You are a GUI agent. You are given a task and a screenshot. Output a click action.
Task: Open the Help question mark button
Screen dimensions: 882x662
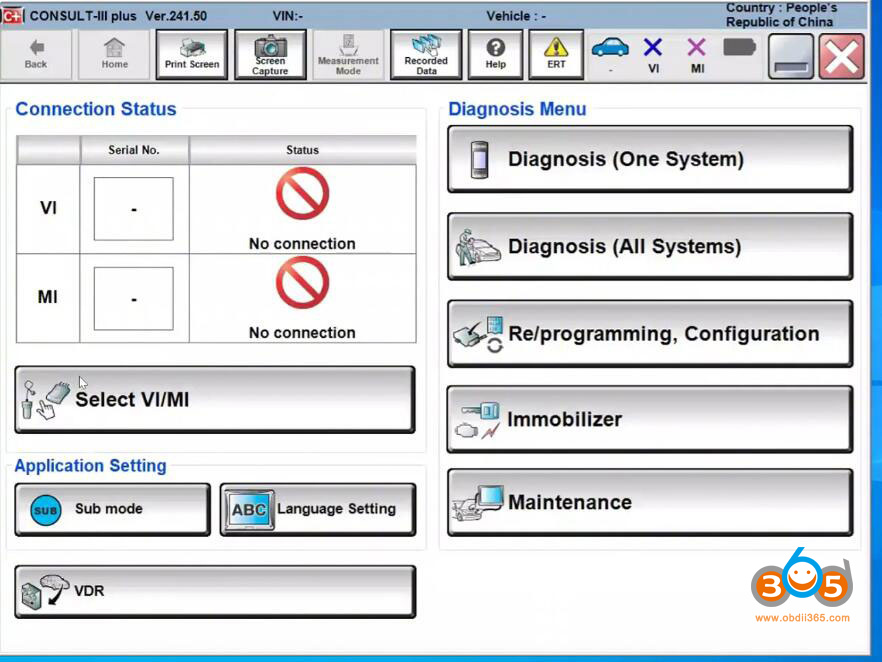[496, 55]
